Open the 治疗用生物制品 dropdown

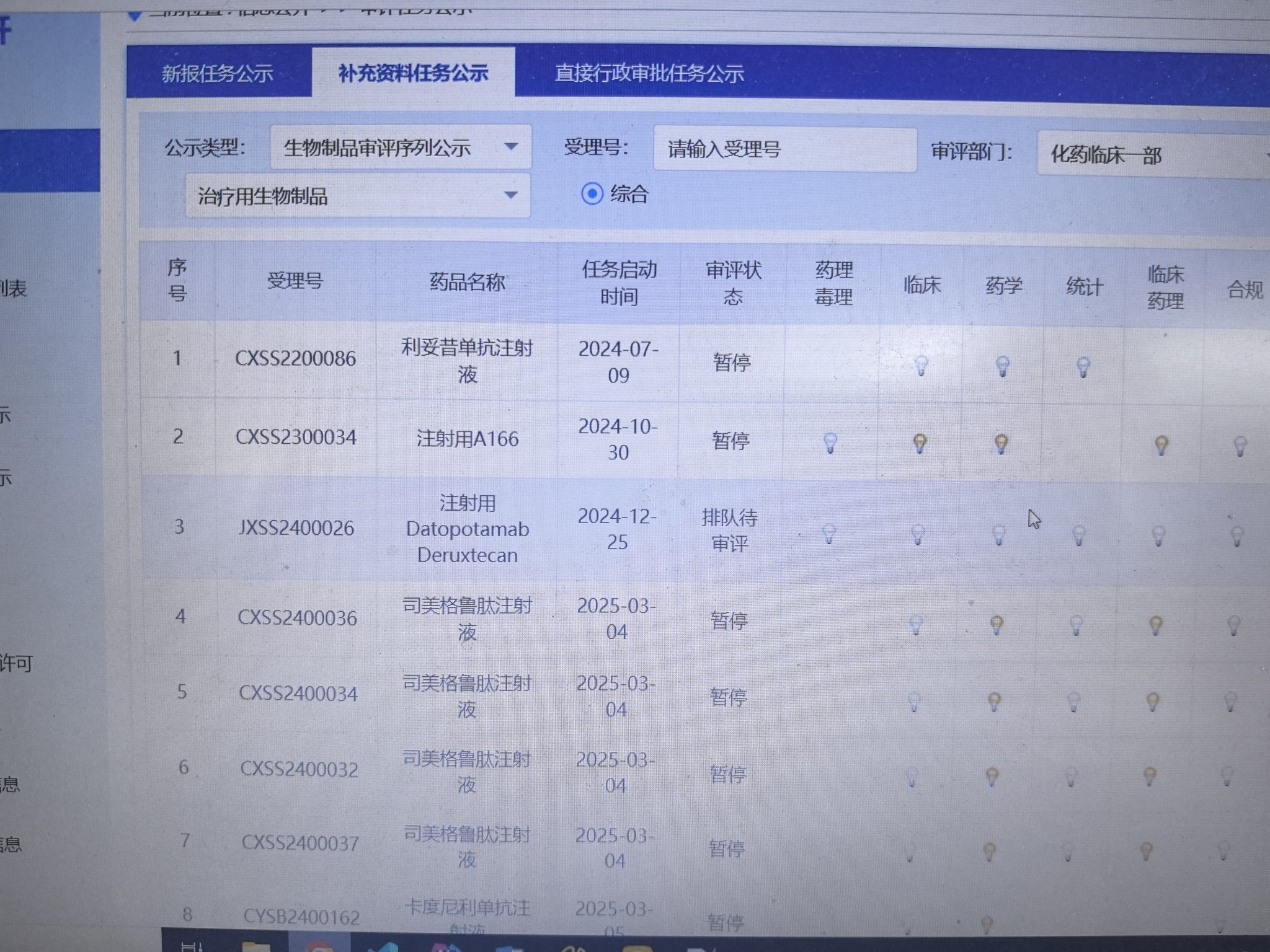coord(358,195)
